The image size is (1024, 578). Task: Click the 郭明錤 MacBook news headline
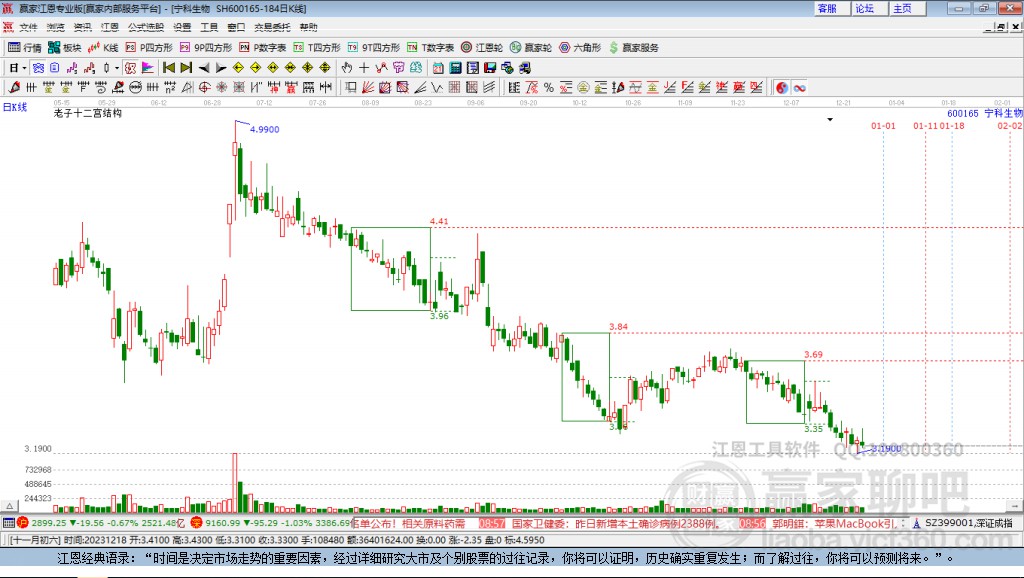834,523
